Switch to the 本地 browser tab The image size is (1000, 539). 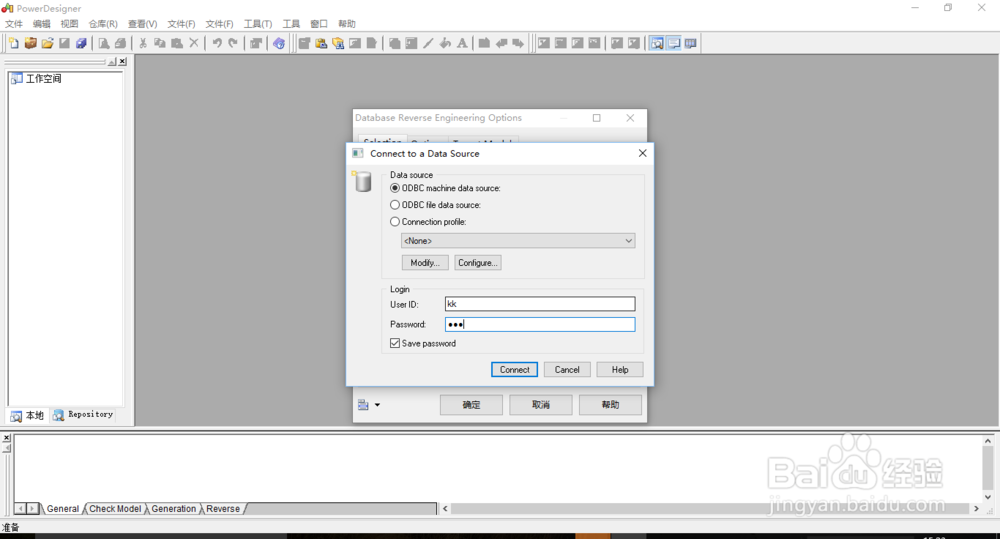27,415
